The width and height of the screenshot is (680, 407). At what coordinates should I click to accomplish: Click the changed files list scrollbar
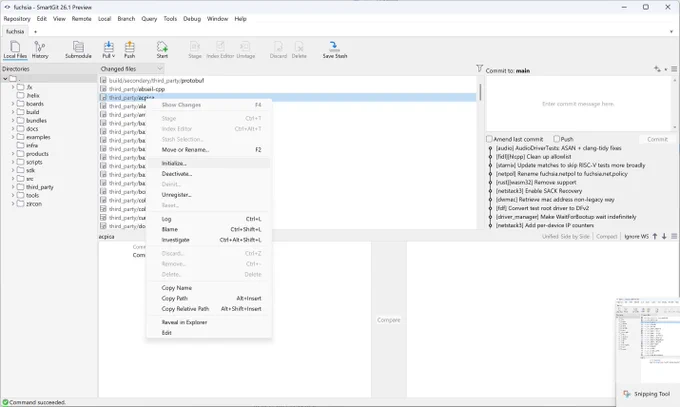480,92
